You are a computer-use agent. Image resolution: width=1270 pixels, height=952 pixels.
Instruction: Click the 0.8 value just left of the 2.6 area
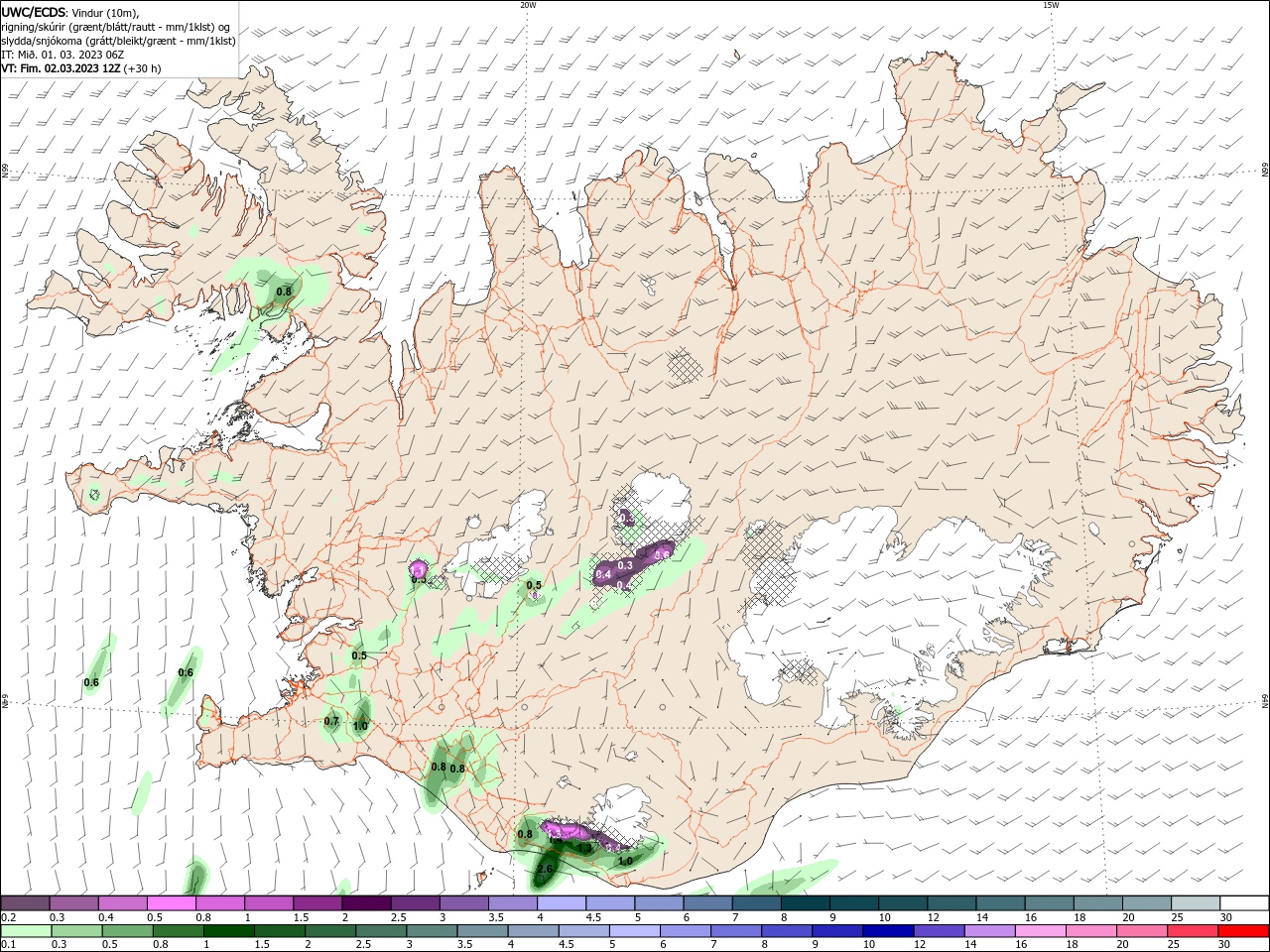[525, 834]
